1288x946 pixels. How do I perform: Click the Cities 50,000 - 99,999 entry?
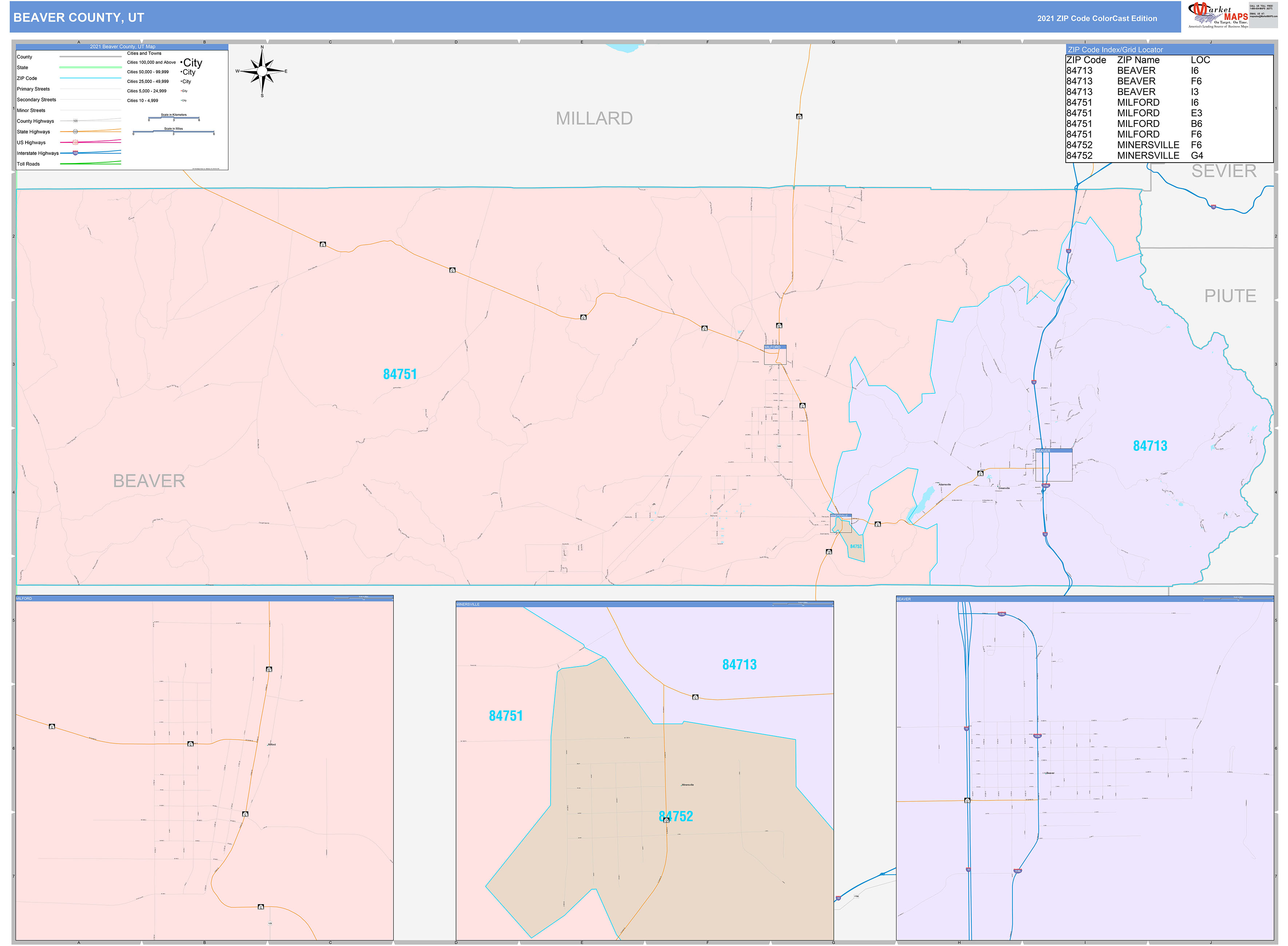coord(148,72)
